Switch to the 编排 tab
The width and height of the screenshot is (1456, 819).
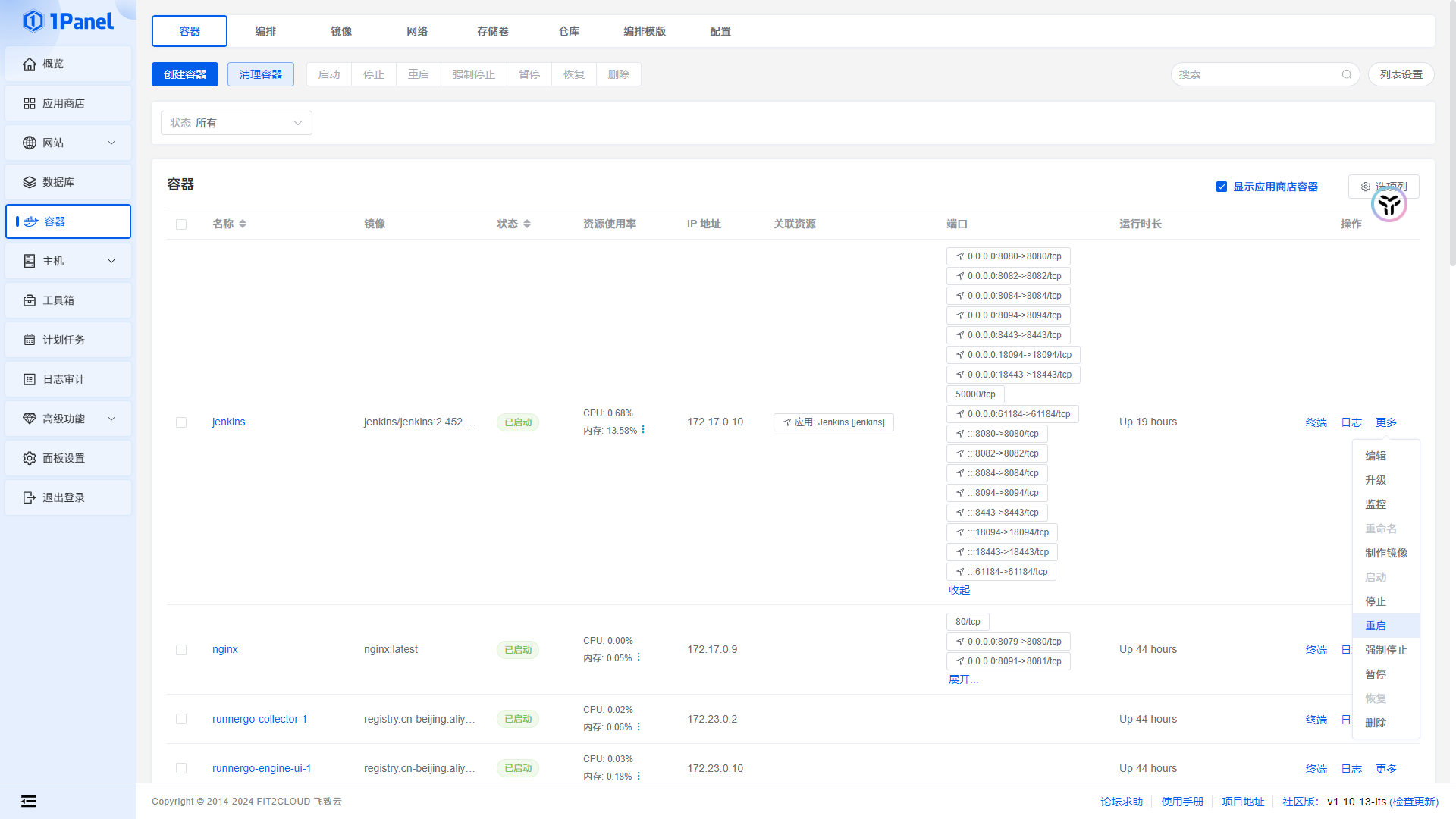click(x=265, y=31)
